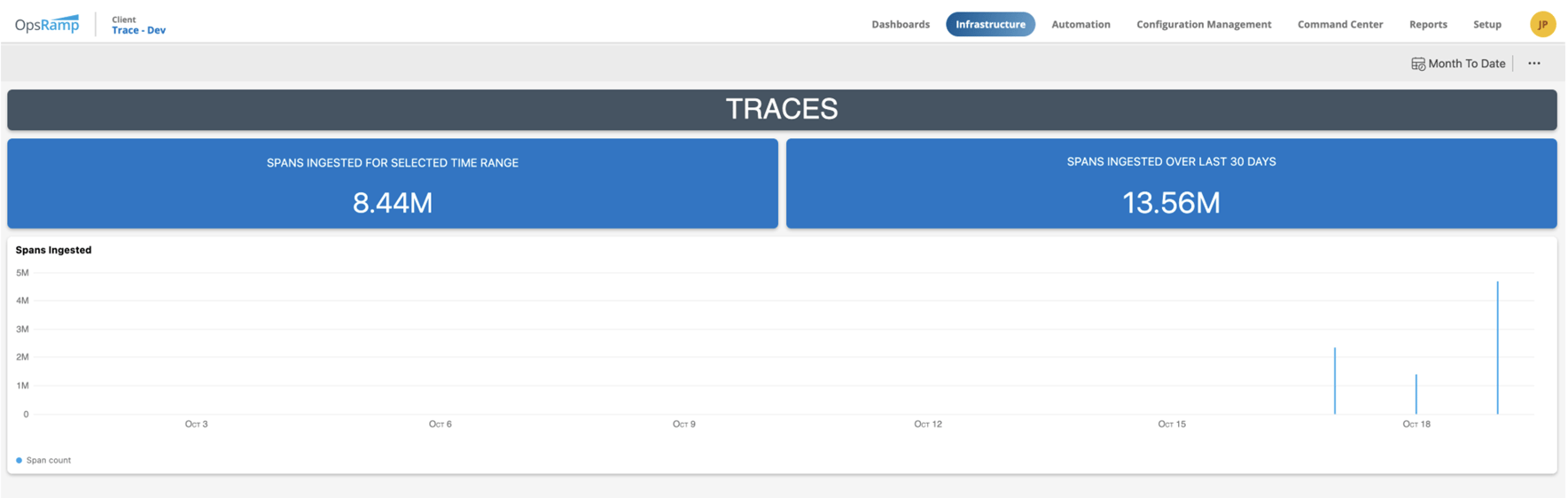Open the Trace - Dev client selector
Viewport: 1568px width, 498px height.
point(138,30)
